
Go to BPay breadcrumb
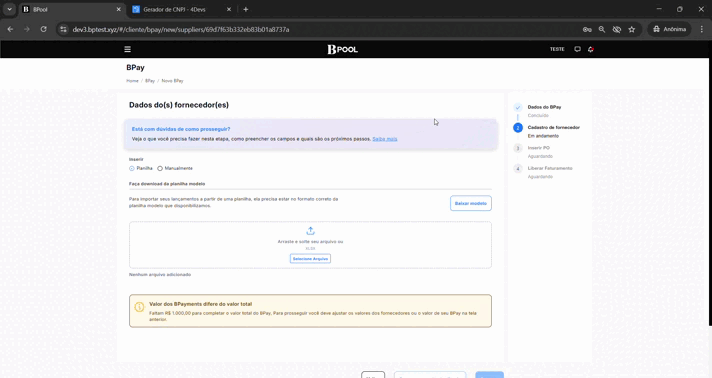pyautogui.click(x=150, y=81)
